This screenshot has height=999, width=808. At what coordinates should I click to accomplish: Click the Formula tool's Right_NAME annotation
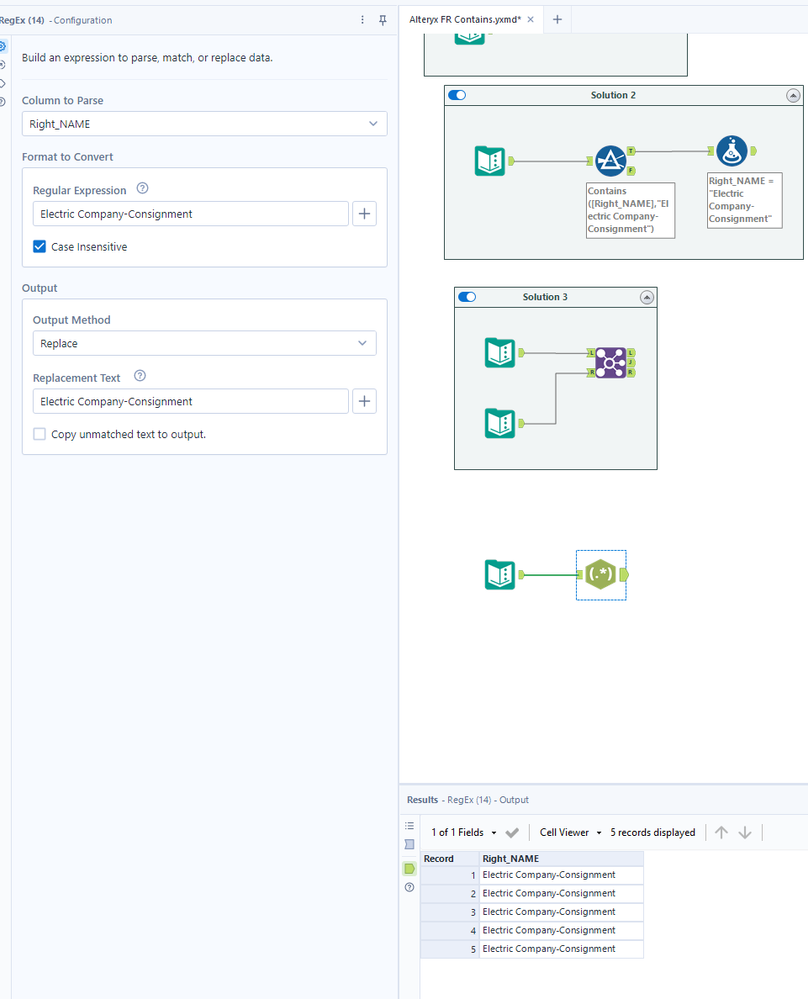pyautogui.click(x=744, y=200)
